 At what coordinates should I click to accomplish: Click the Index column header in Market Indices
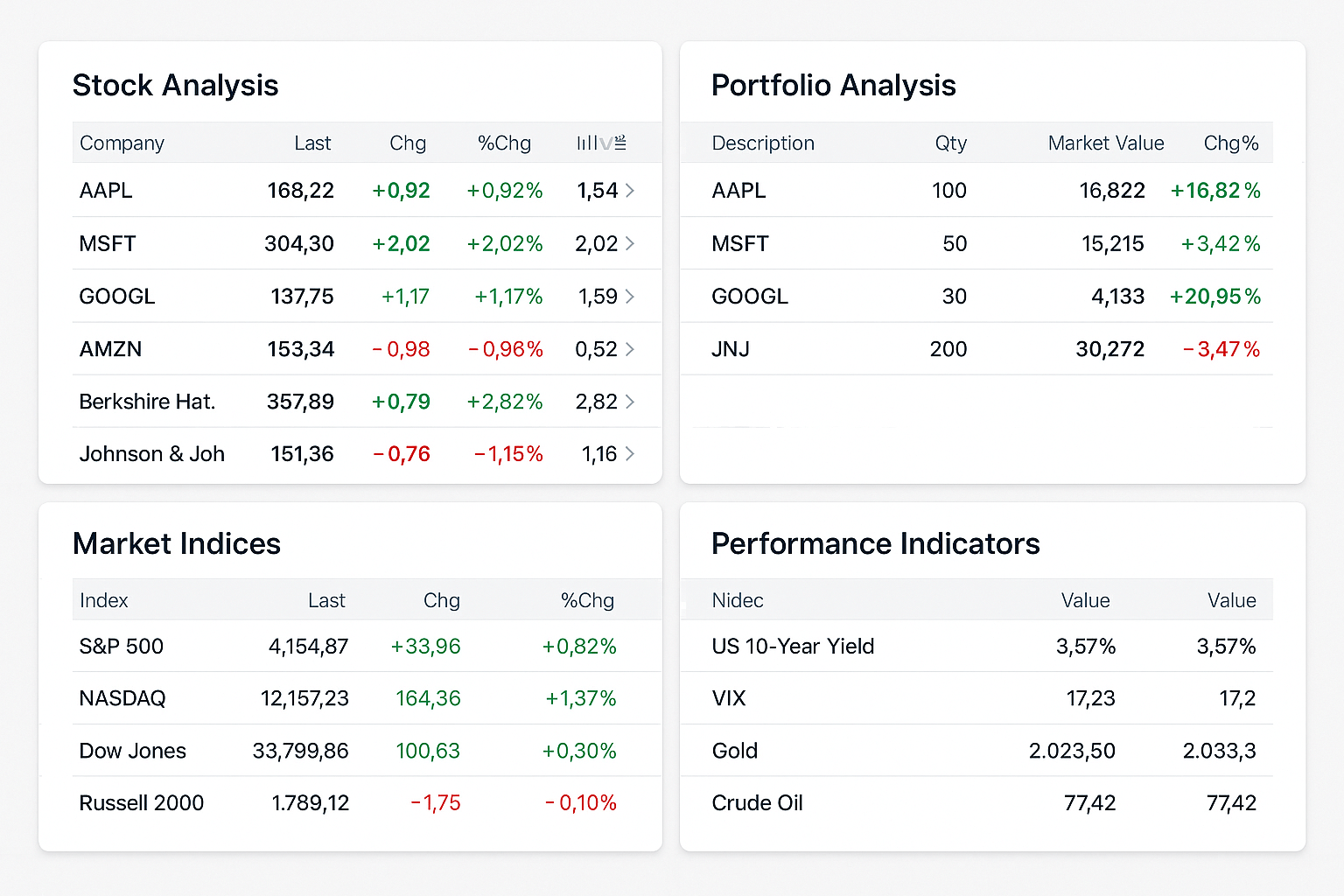point(103,600)
